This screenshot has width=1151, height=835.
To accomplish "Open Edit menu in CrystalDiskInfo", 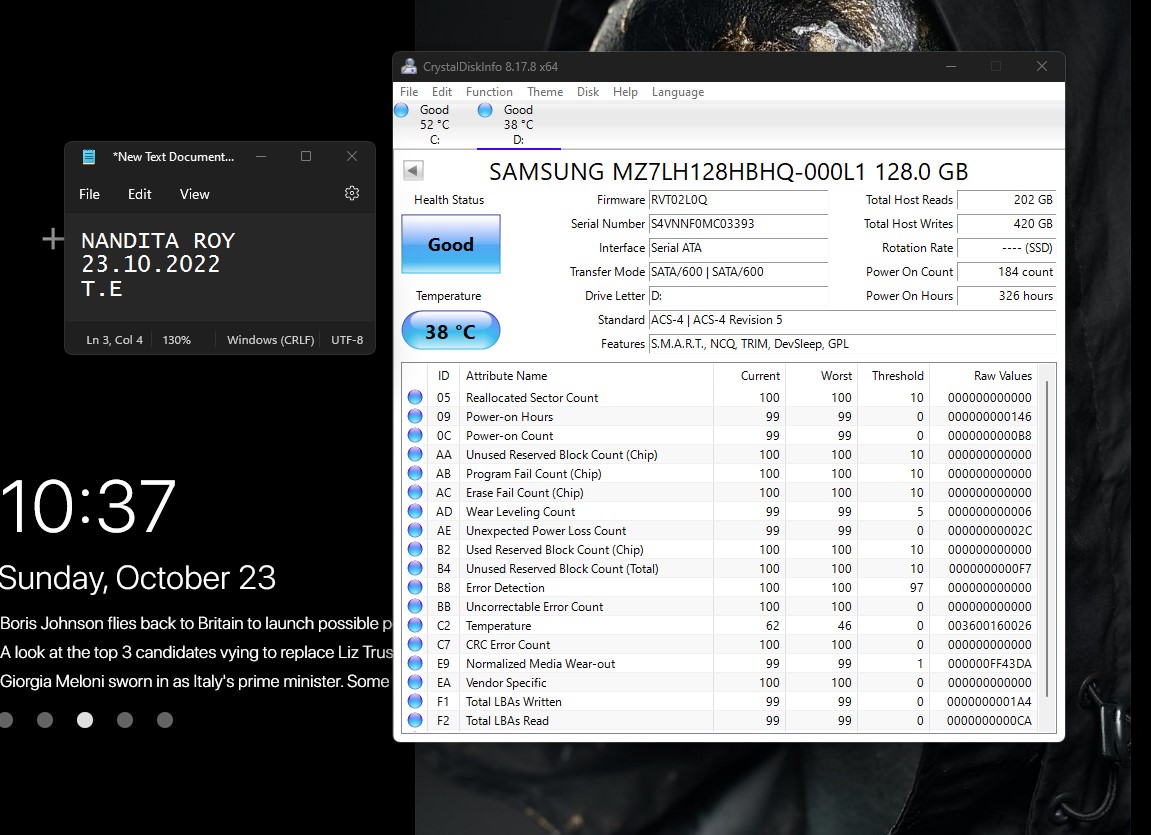I will coord(442,92).
